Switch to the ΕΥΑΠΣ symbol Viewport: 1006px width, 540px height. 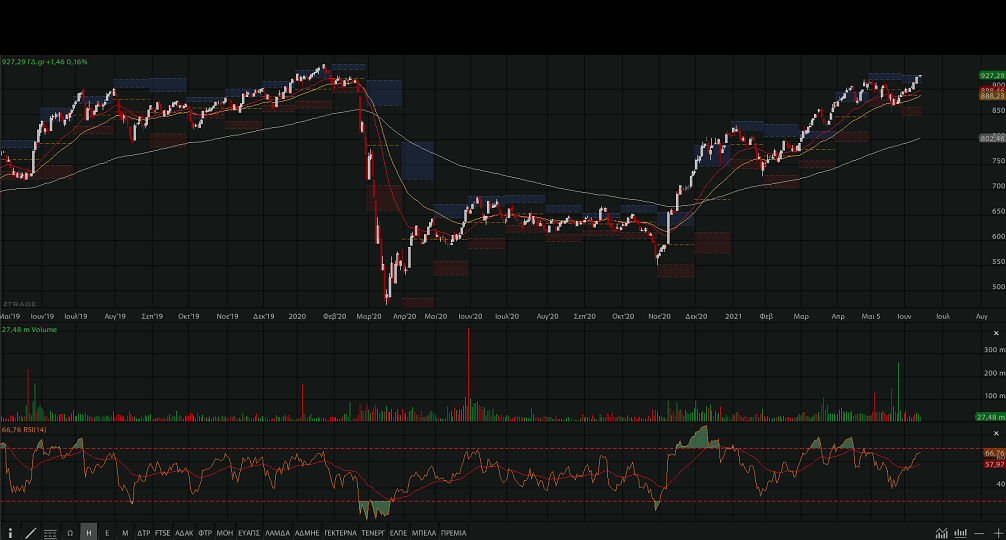coord(249,533)
